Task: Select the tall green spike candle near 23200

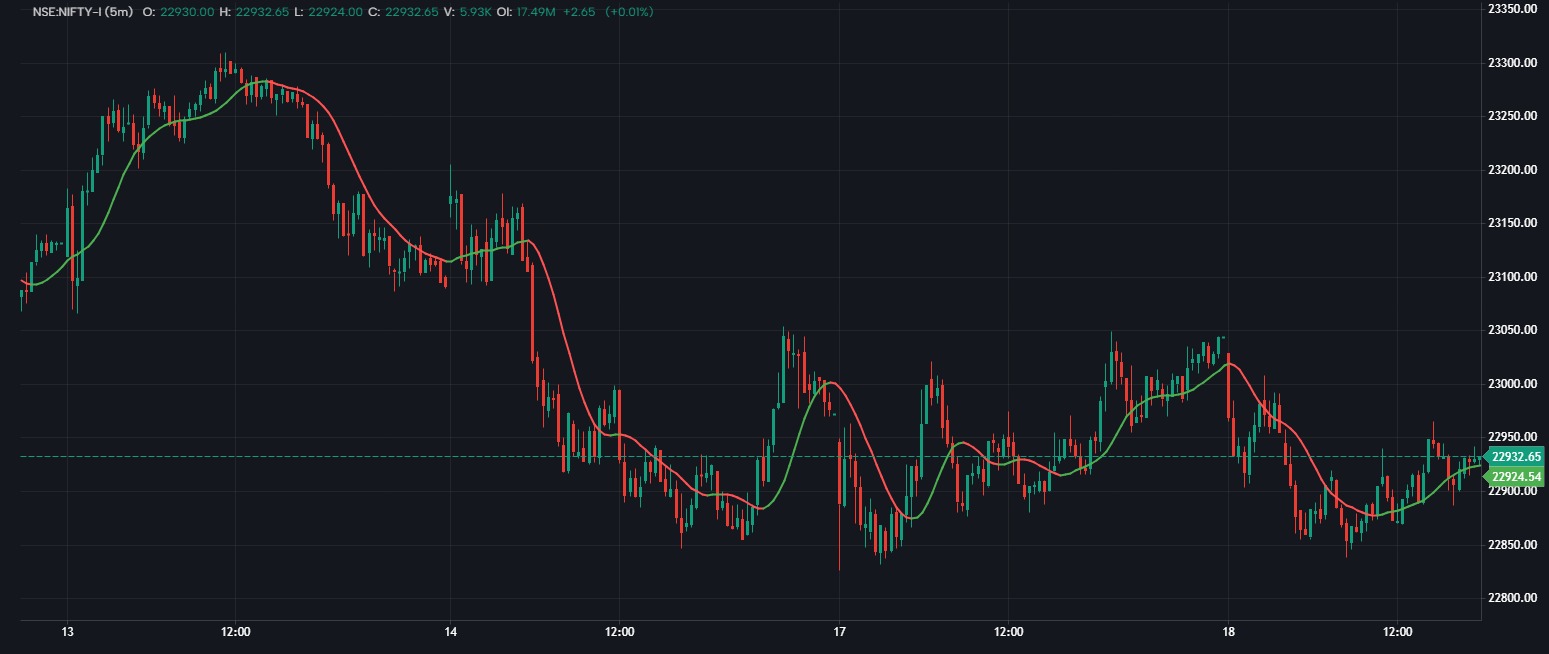Action: tap(451, 200)
